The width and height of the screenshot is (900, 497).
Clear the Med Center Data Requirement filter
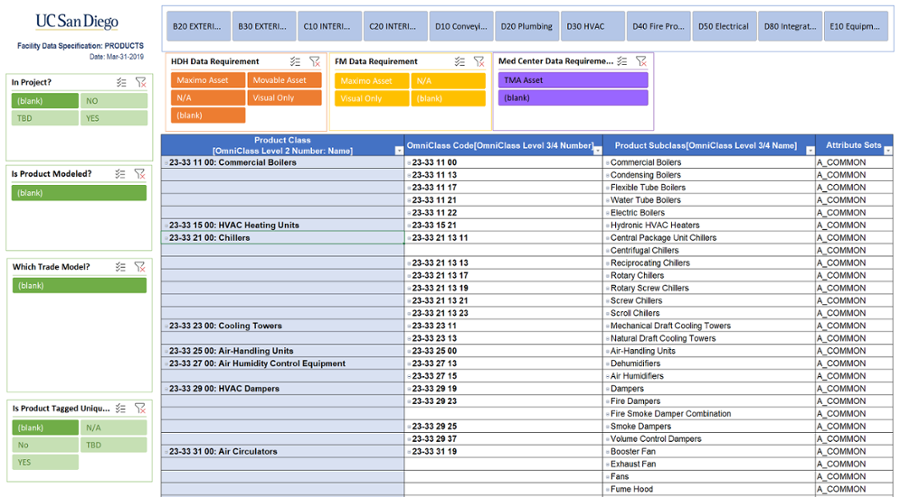tap(641, 61)
